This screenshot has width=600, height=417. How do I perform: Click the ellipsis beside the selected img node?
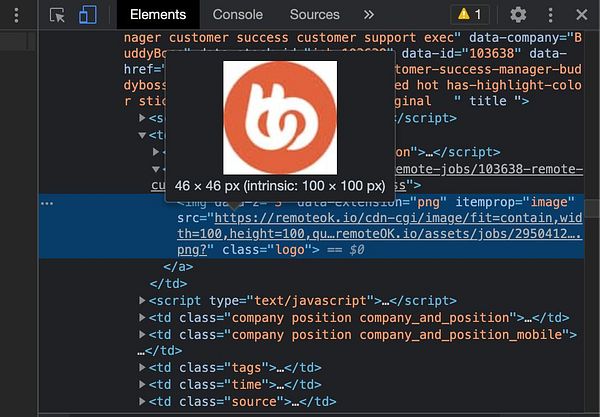point(47,203)
